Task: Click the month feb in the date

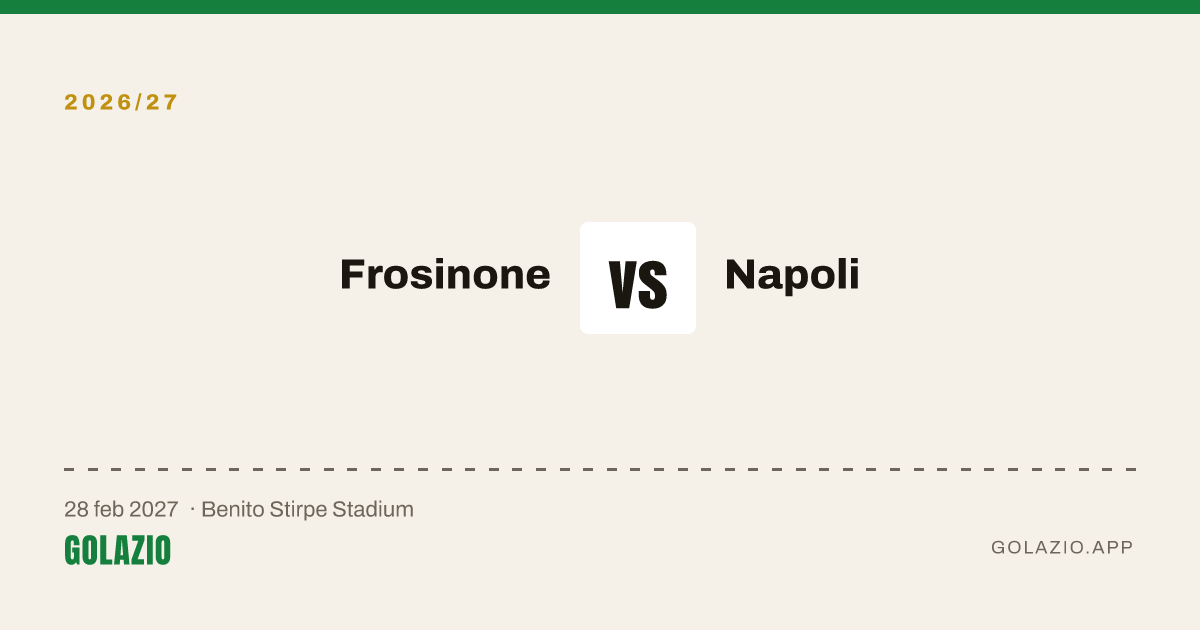Action: point(110,509)
